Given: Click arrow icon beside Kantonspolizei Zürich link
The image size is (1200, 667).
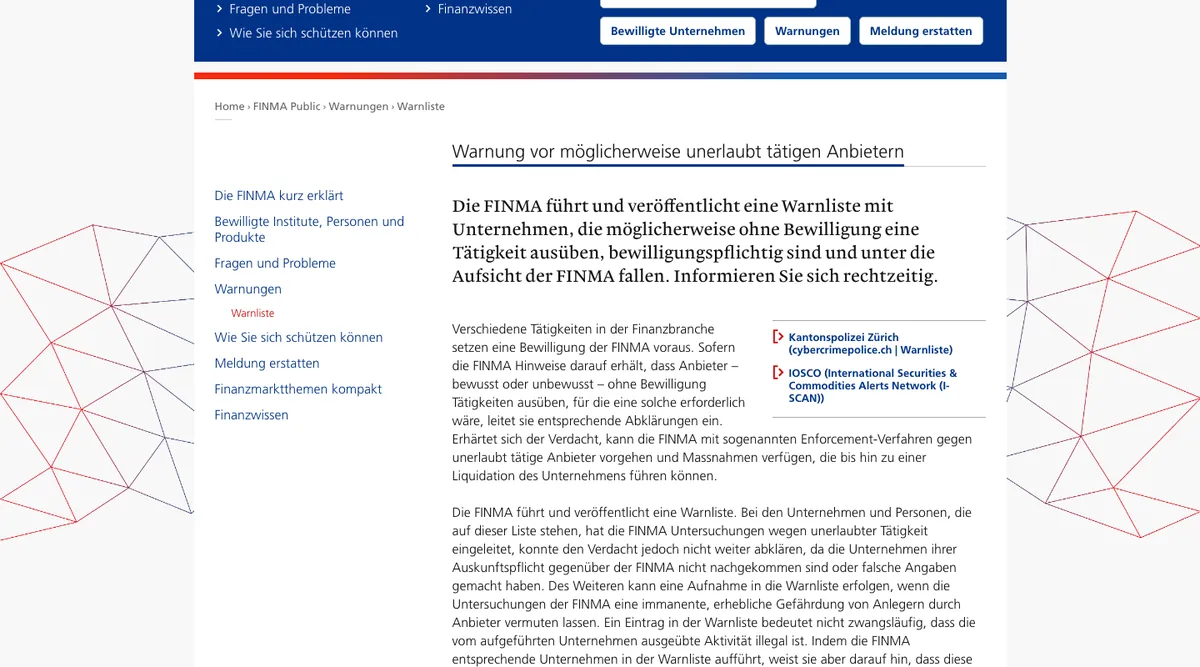Looking at the screenshot, I should [779, 337].
